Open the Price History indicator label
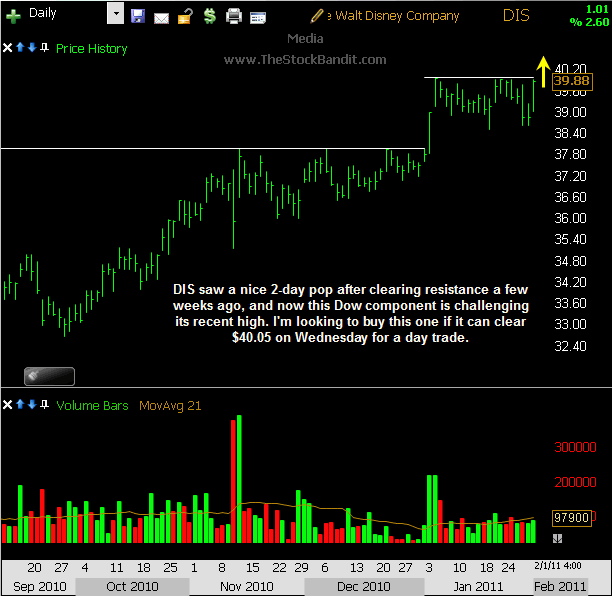Image resolution: width=612 pixels, height=596 pixels. [92, 48]
